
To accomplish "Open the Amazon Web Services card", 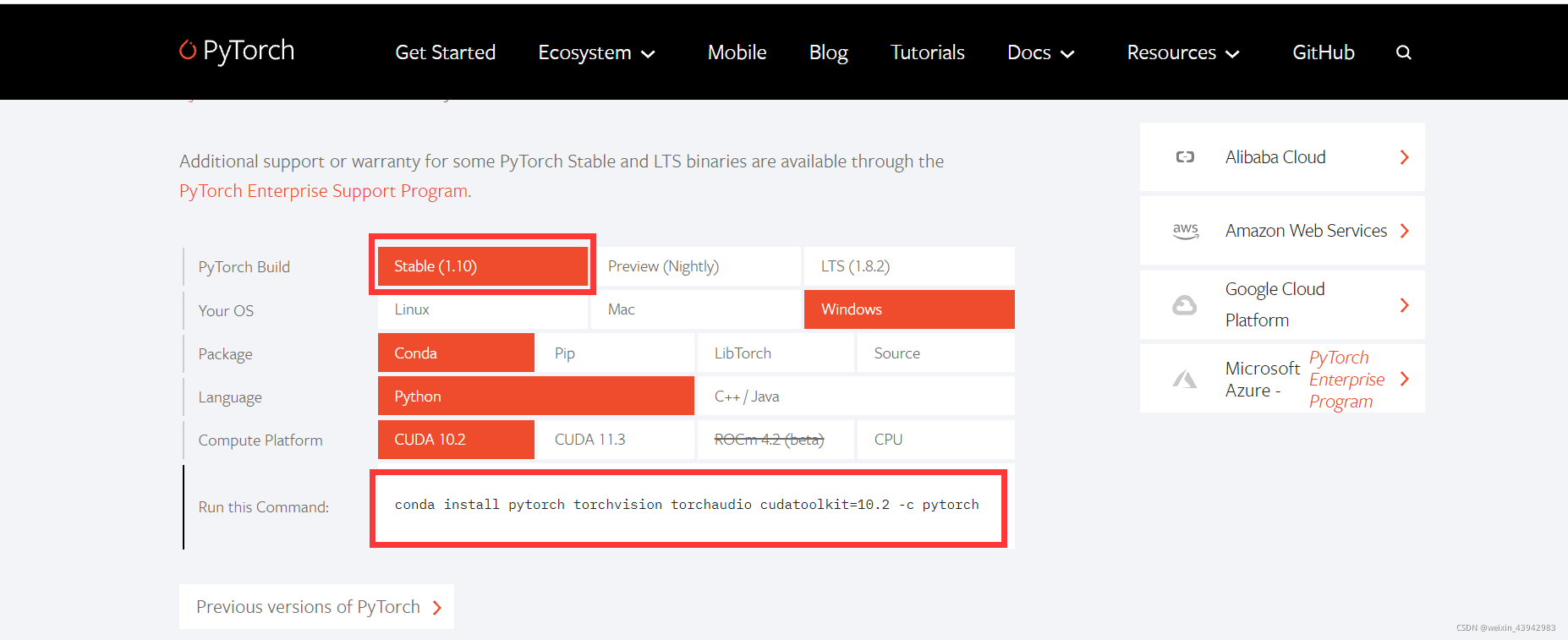I will 1282,231.
